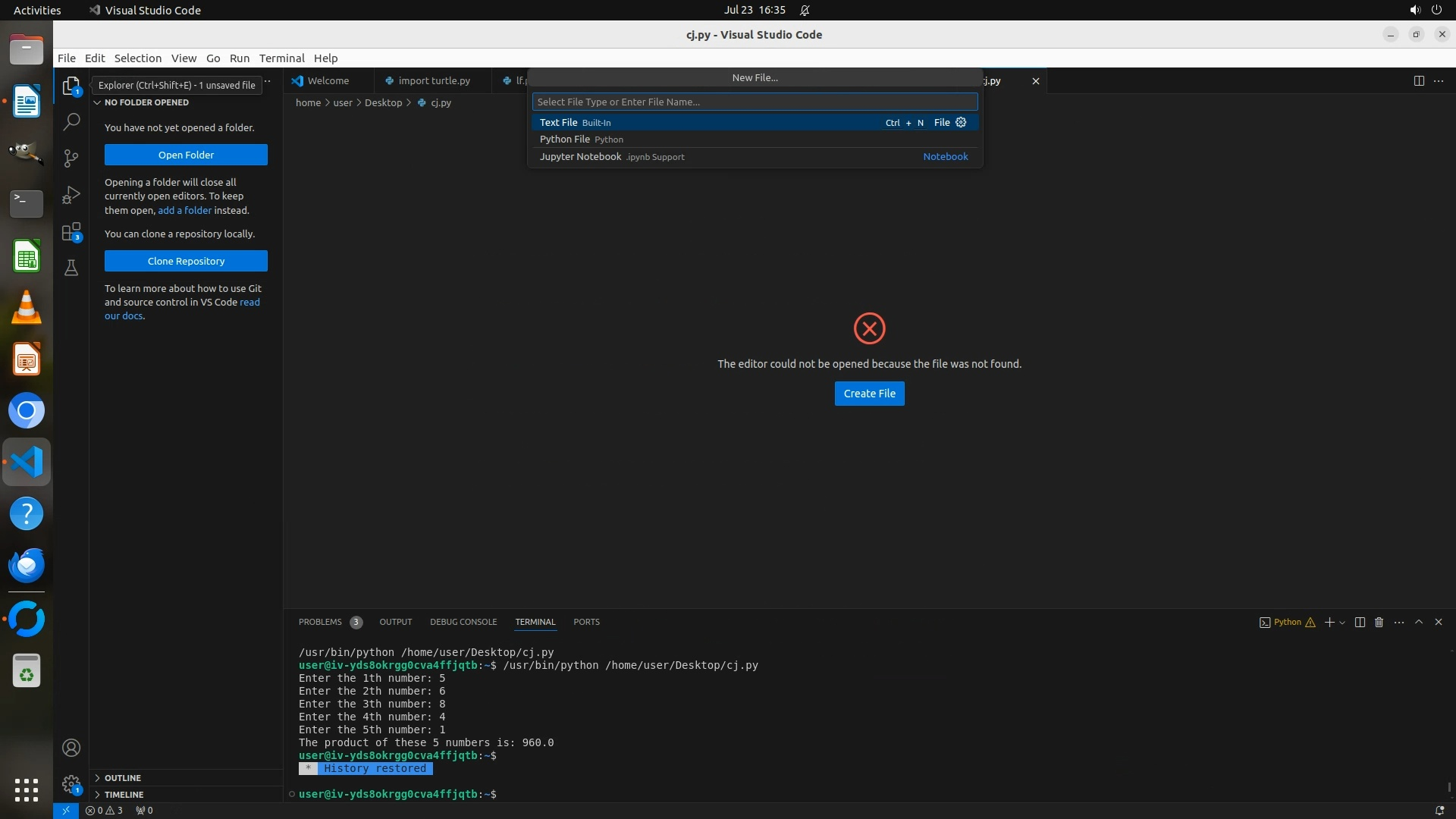1456x819 pixels.
Task: Expand the TIMELINE section
Action: coord(124,795)
